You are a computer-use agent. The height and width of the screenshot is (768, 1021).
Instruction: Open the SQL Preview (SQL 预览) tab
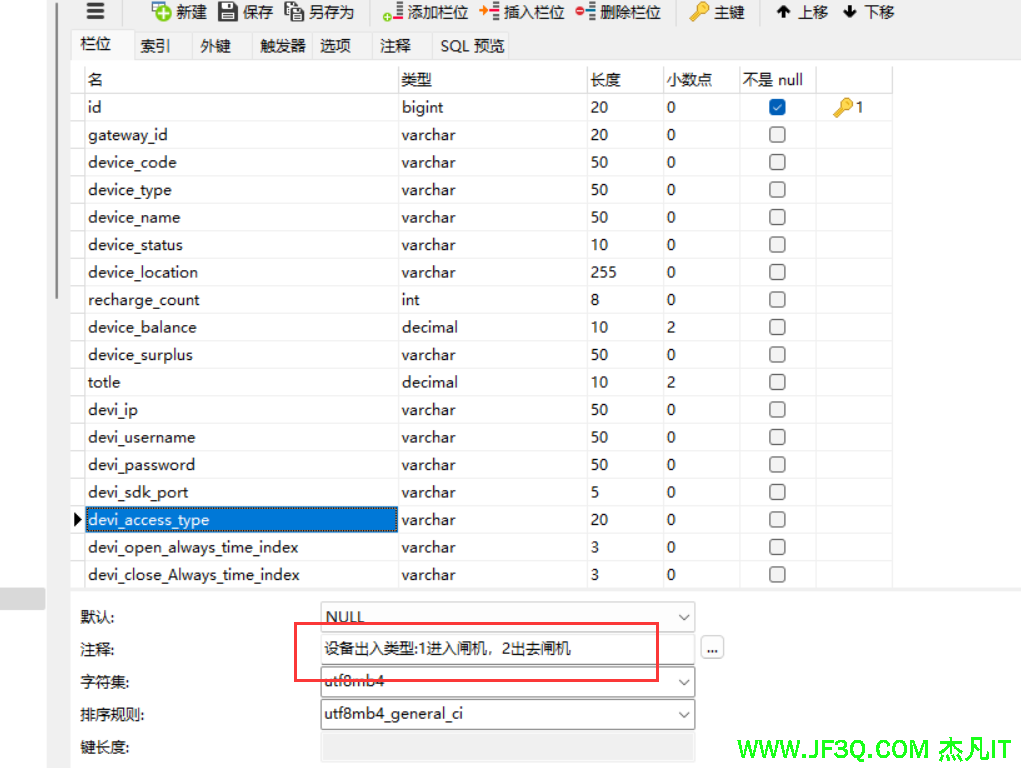coord(472,46)
